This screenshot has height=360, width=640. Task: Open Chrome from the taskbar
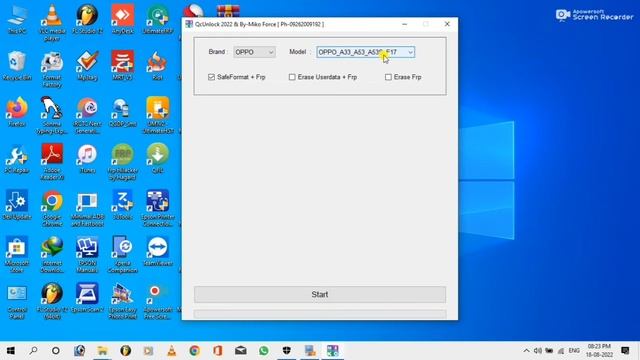(x=195, y=351)
